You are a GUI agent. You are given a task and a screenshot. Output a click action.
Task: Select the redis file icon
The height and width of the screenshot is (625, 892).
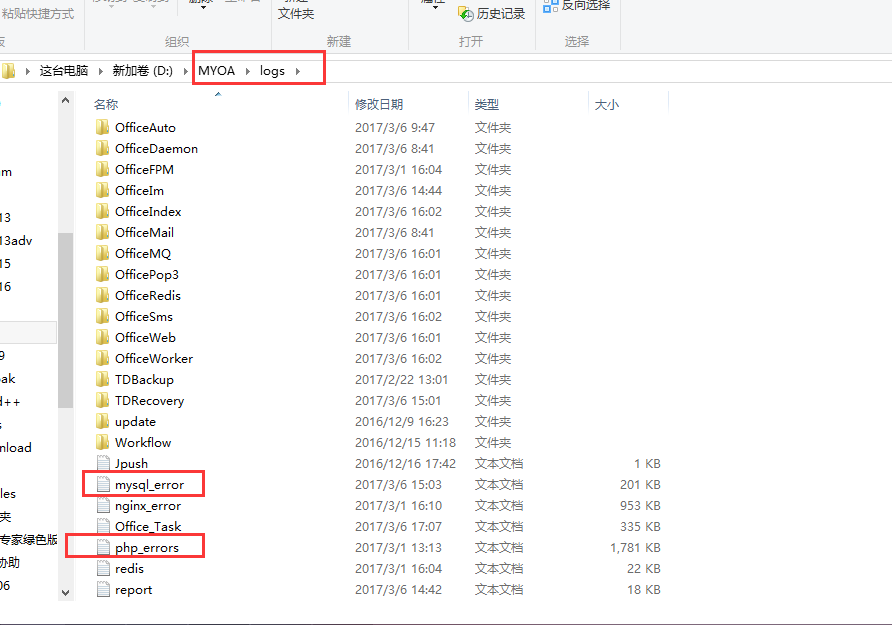[x=102, y=569]
